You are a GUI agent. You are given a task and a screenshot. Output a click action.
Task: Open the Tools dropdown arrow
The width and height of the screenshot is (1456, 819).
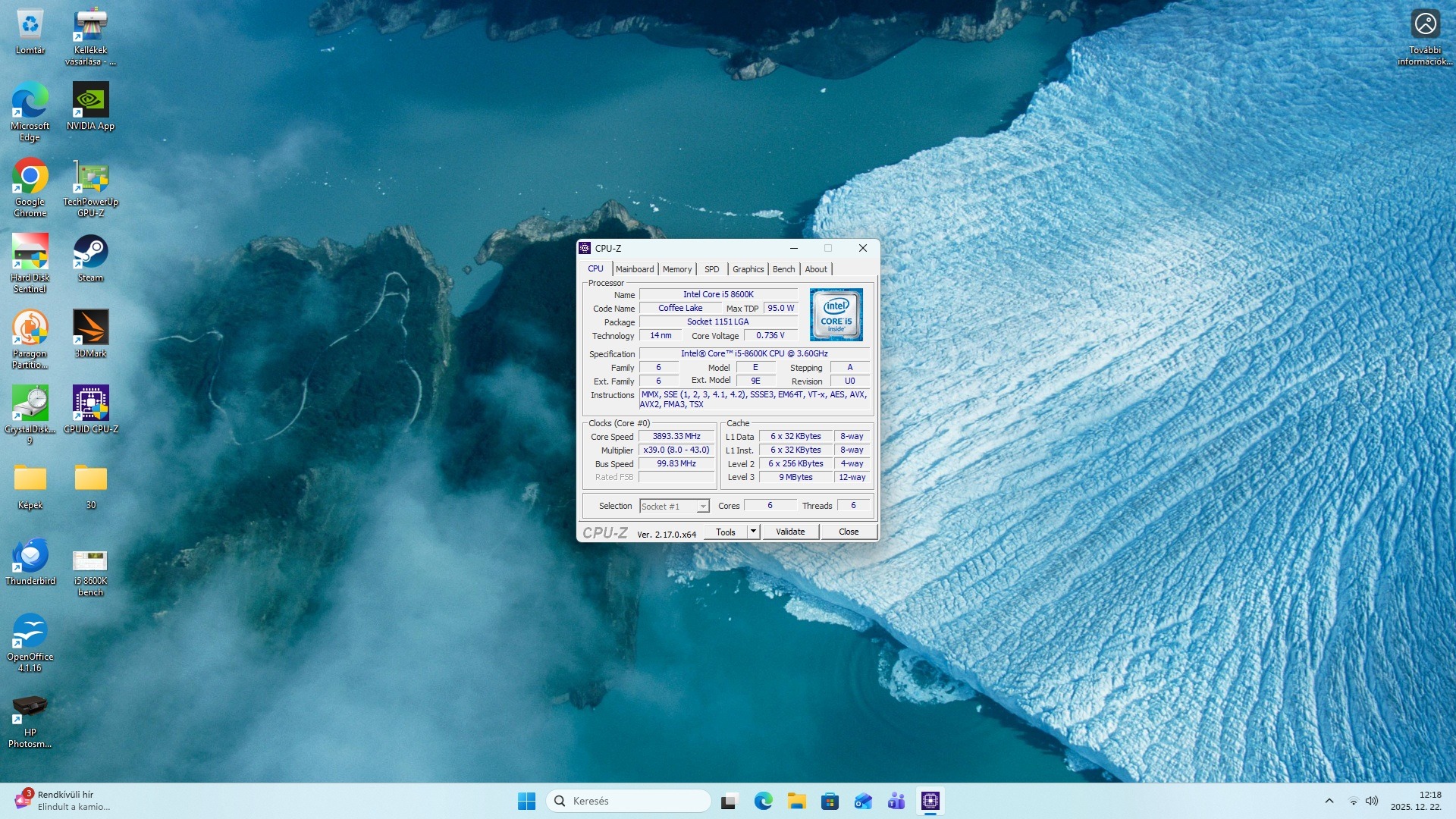753,532
